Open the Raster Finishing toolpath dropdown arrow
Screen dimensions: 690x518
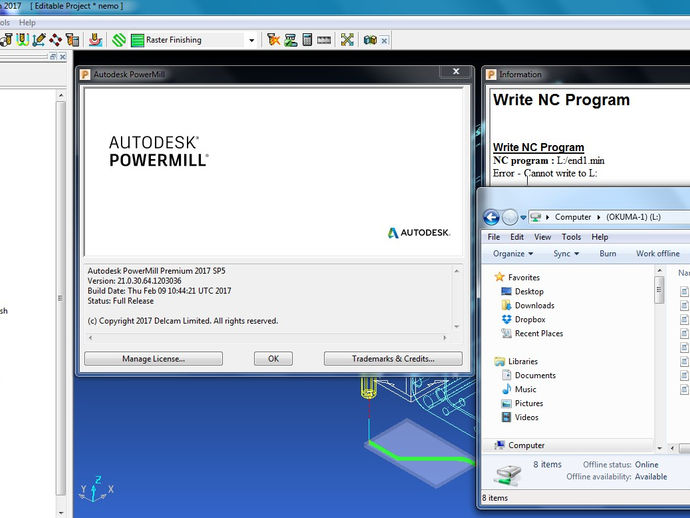point(251,40)
